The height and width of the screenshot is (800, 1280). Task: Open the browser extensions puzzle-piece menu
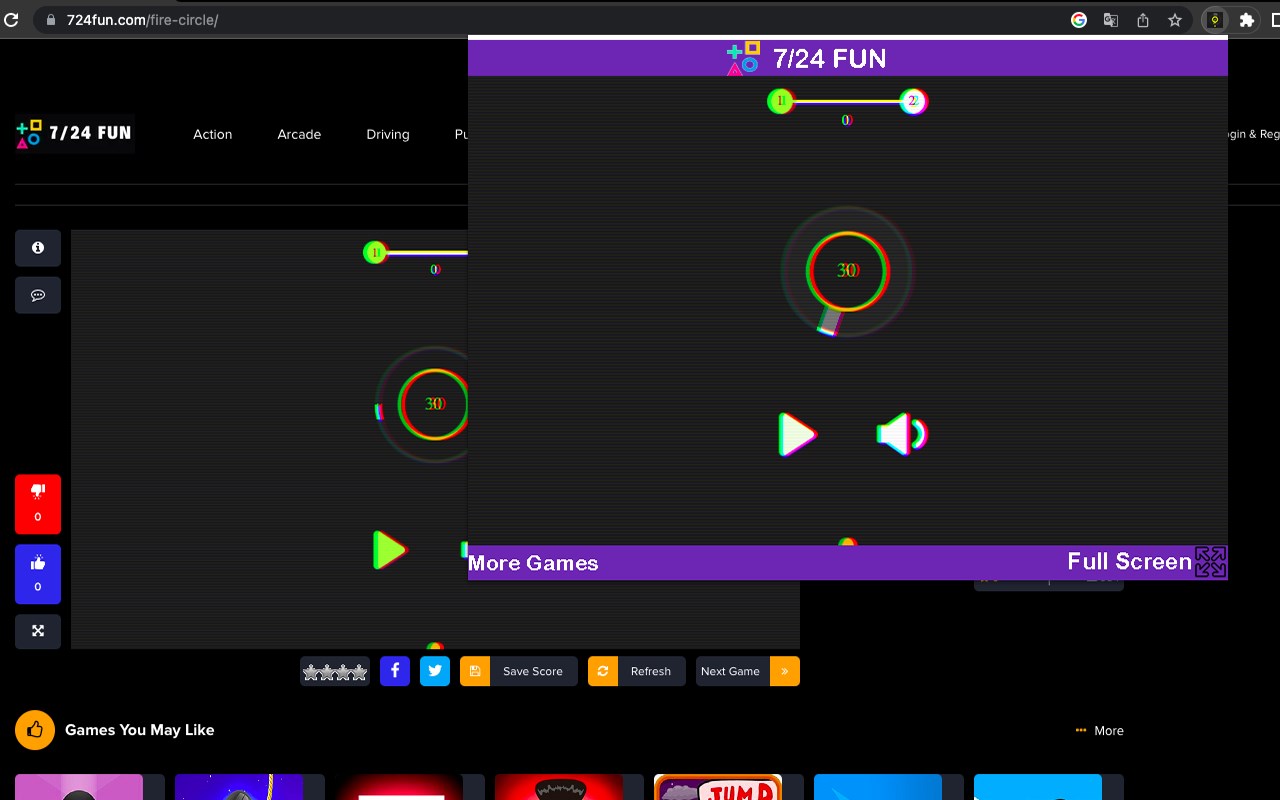(x=1246, y=19)
